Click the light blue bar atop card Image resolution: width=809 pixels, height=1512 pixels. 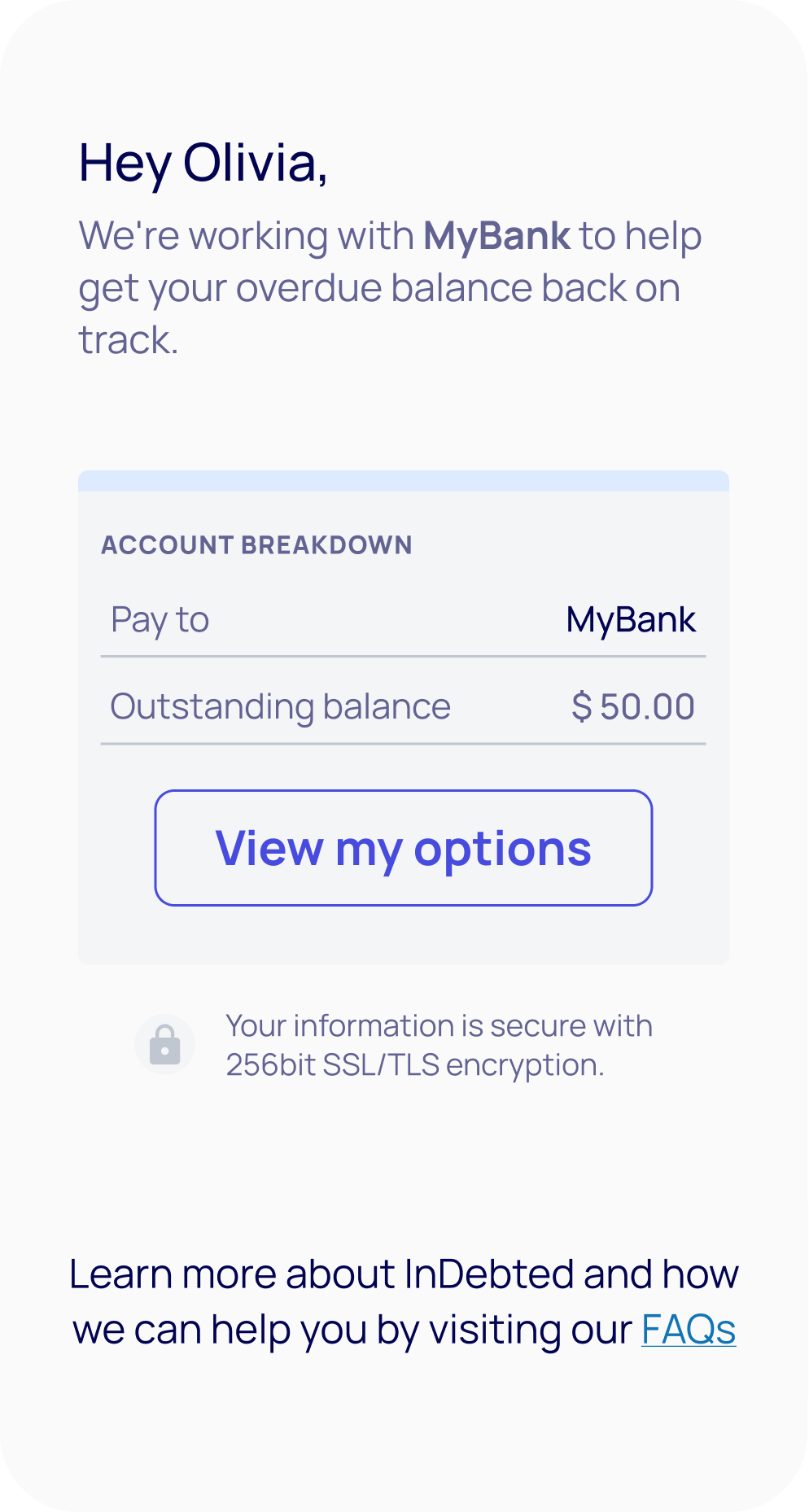coord(404,481)
